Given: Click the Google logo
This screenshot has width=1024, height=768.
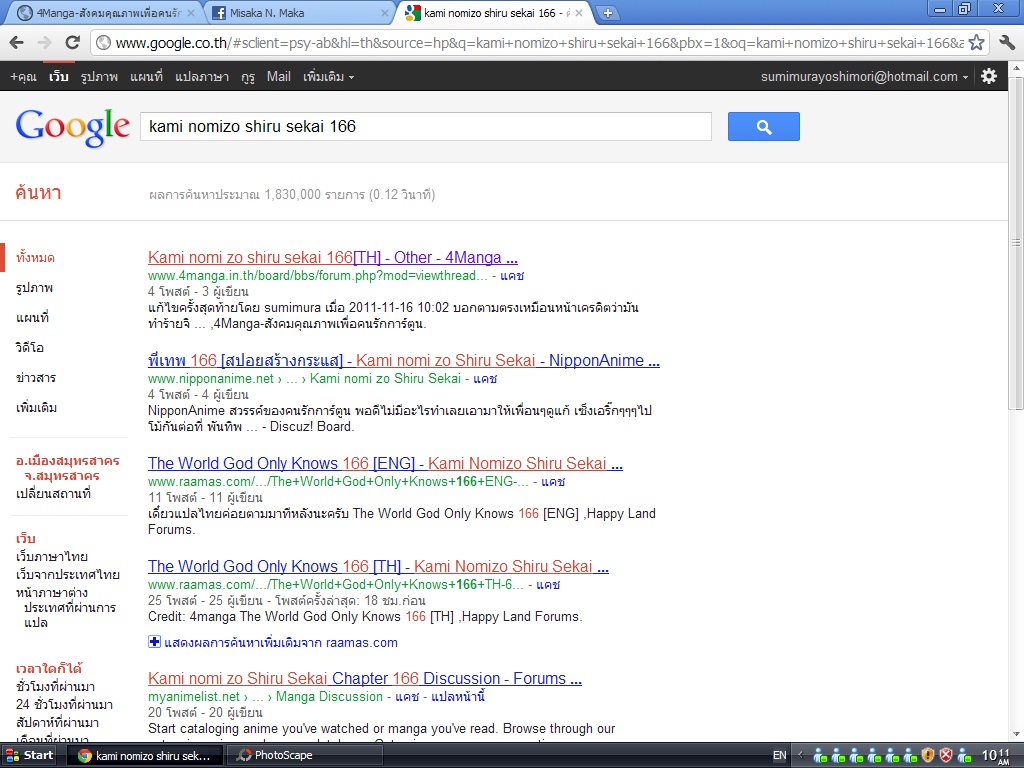Looking at the screenshot, I should coord(72,127).
